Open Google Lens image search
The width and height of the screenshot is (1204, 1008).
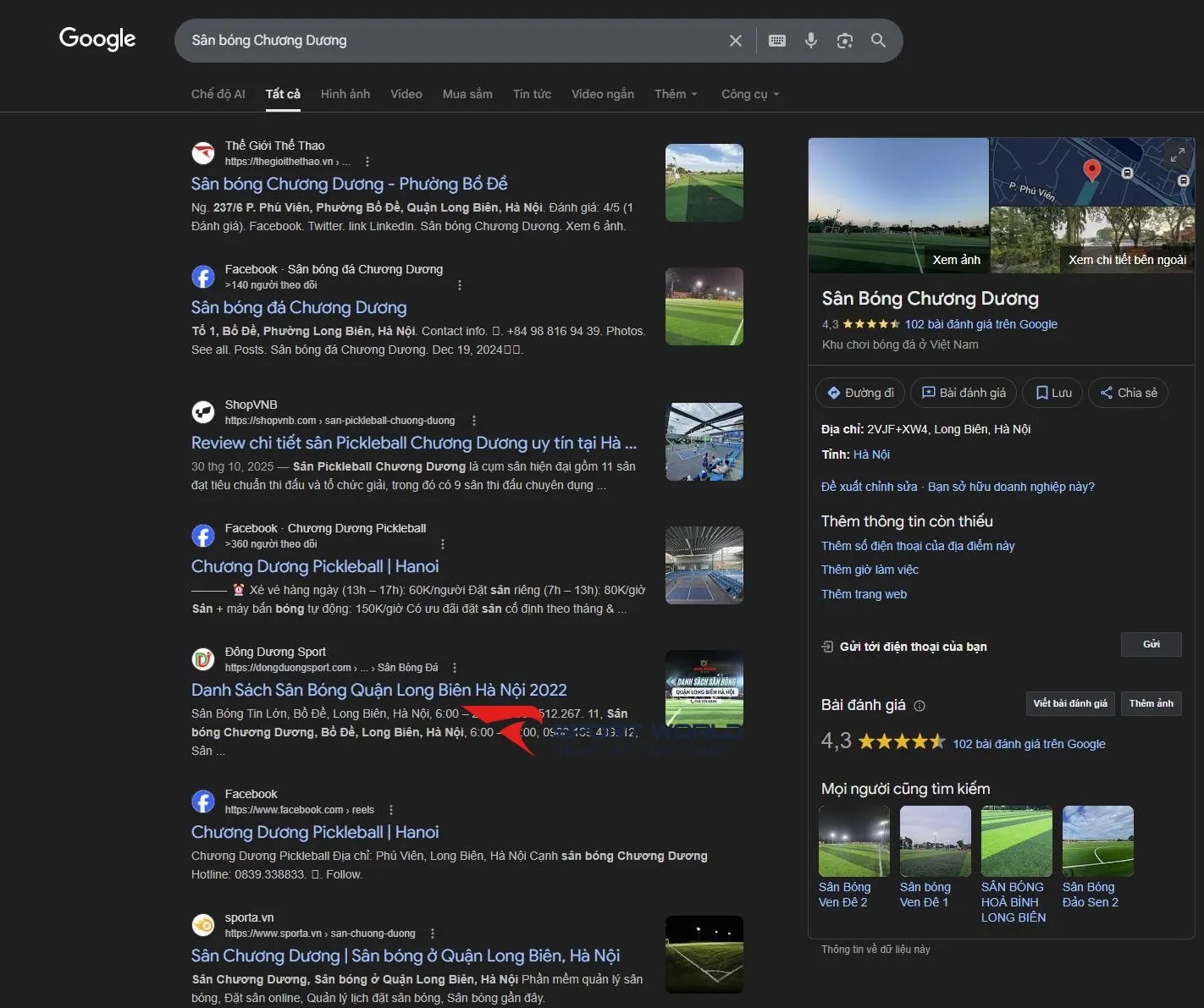pos(844,41)
